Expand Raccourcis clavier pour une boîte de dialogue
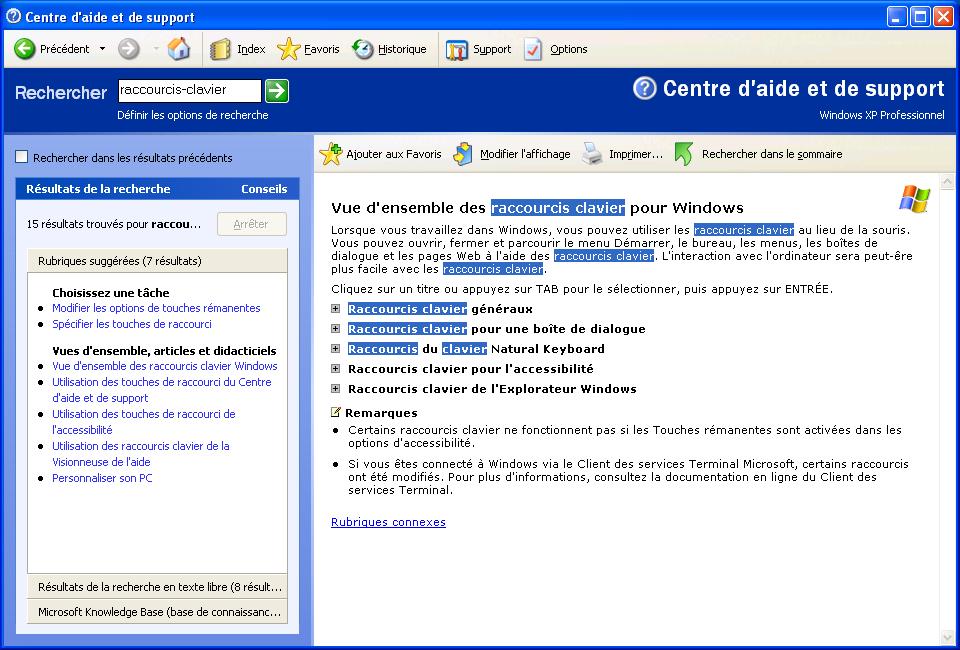 [336, 329]
